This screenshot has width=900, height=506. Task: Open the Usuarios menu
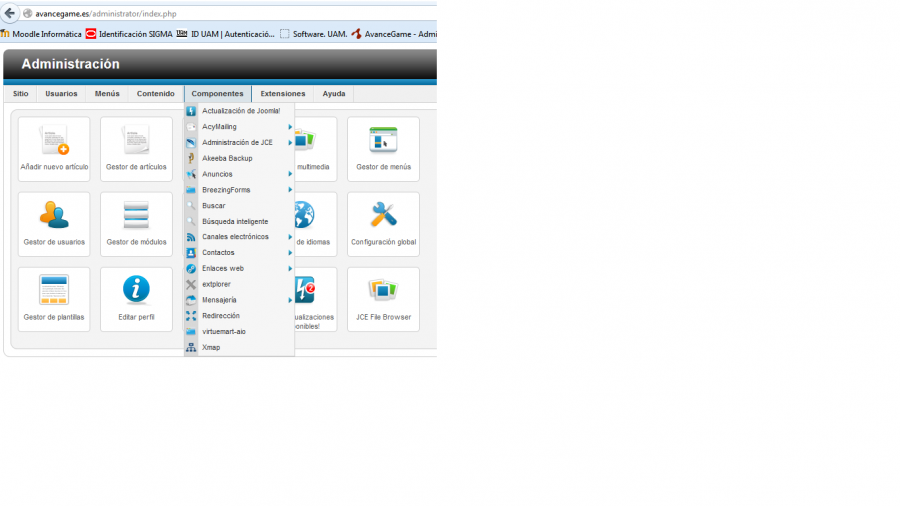[61, 94]
